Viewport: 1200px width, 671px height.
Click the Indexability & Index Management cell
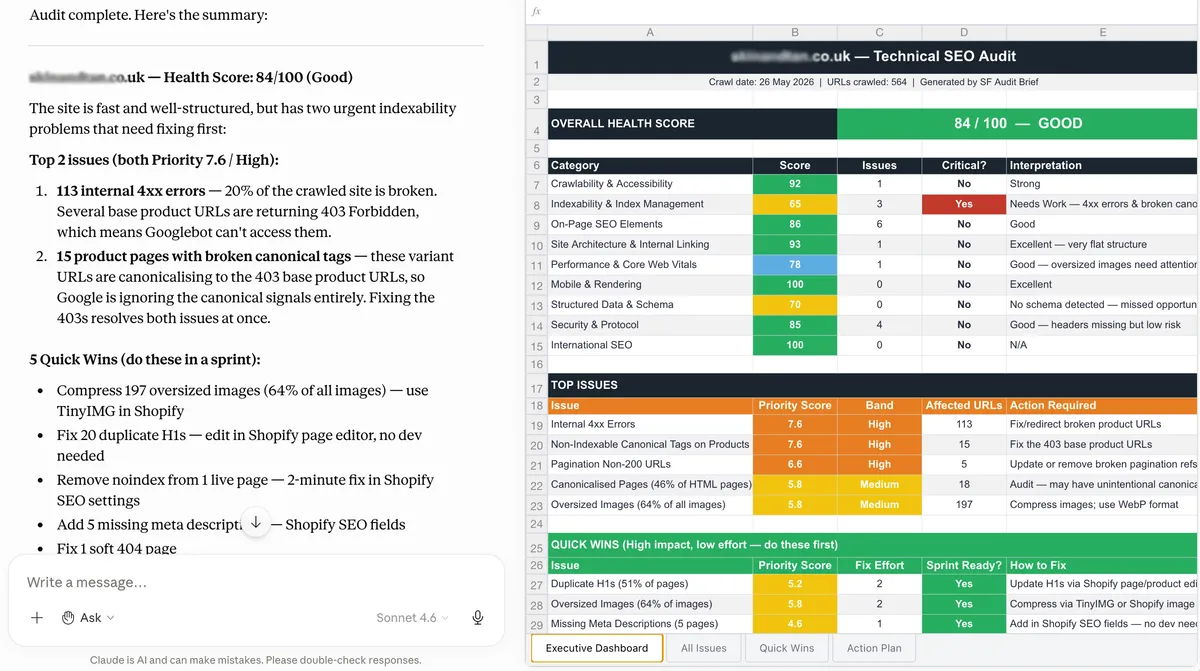pyautogui.click(x=650, y=204)
